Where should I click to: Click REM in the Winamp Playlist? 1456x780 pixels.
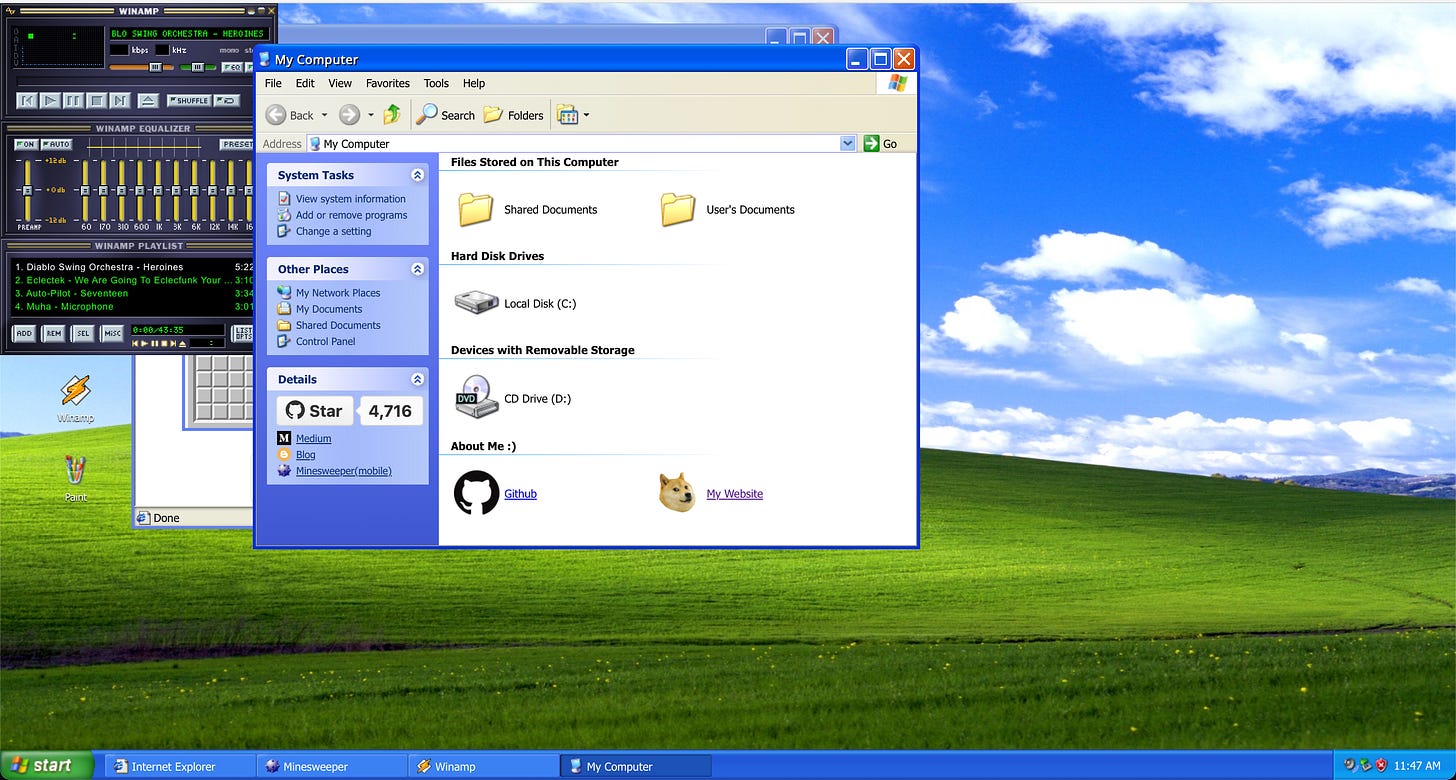click(x=53, y=333)
